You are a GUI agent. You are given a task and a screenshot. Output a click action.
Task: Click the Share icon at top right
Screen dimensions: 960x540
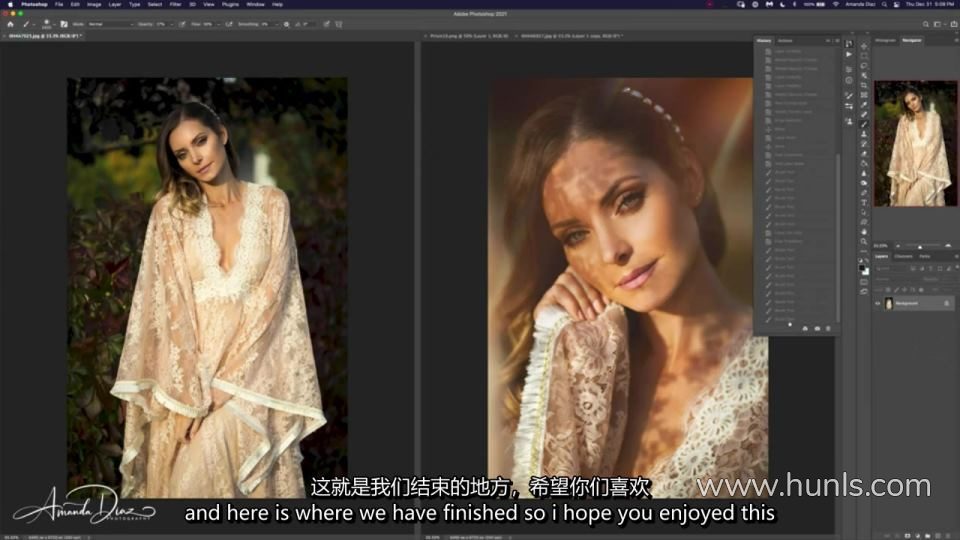point(954,24)
